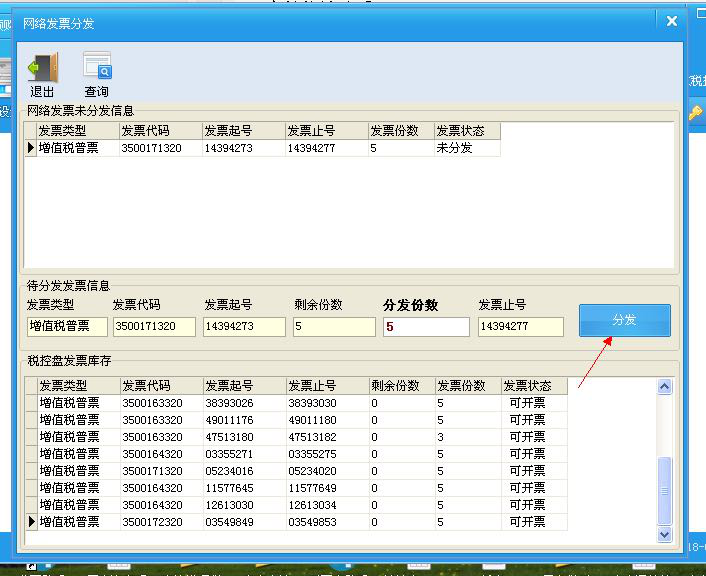The height and width of the screenshot is (576, 706).
Task: Click the 发票起号 field showing 14394273
Action: [244, 327]
